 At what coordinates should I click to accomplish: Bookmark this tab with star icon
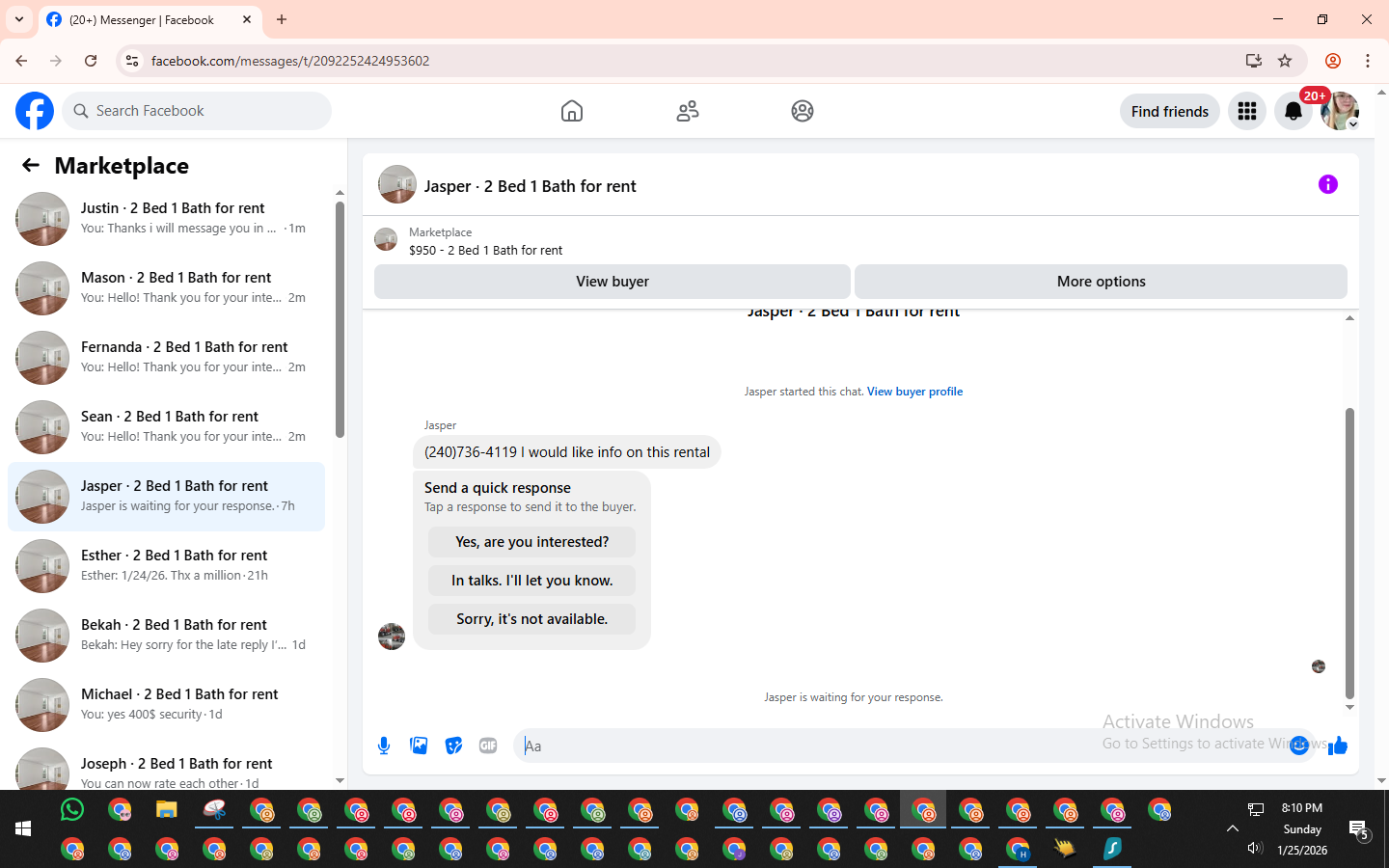[x=1285, y=61]
